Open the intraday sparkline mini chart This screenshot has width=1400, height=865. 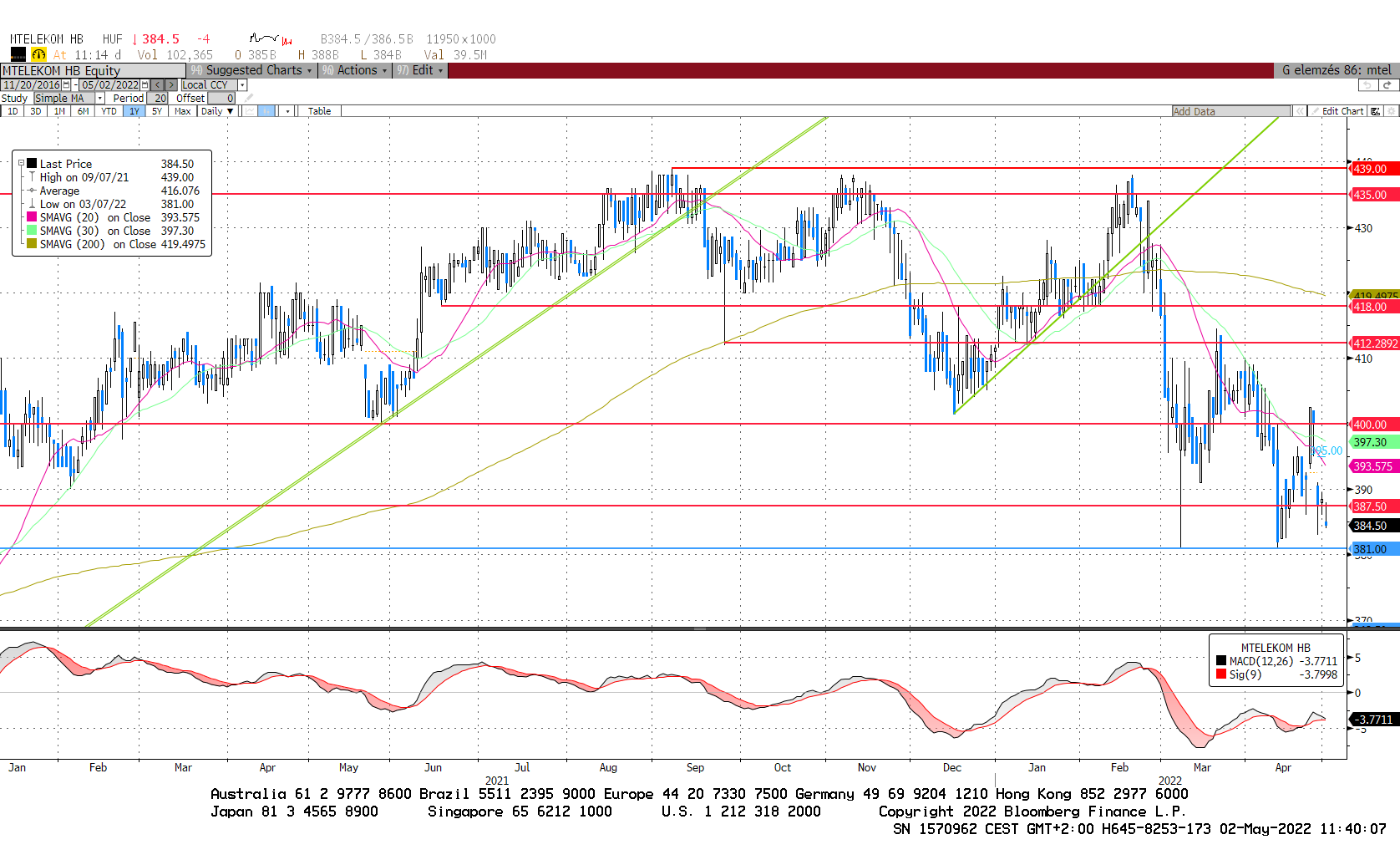[x=271, y=38]
